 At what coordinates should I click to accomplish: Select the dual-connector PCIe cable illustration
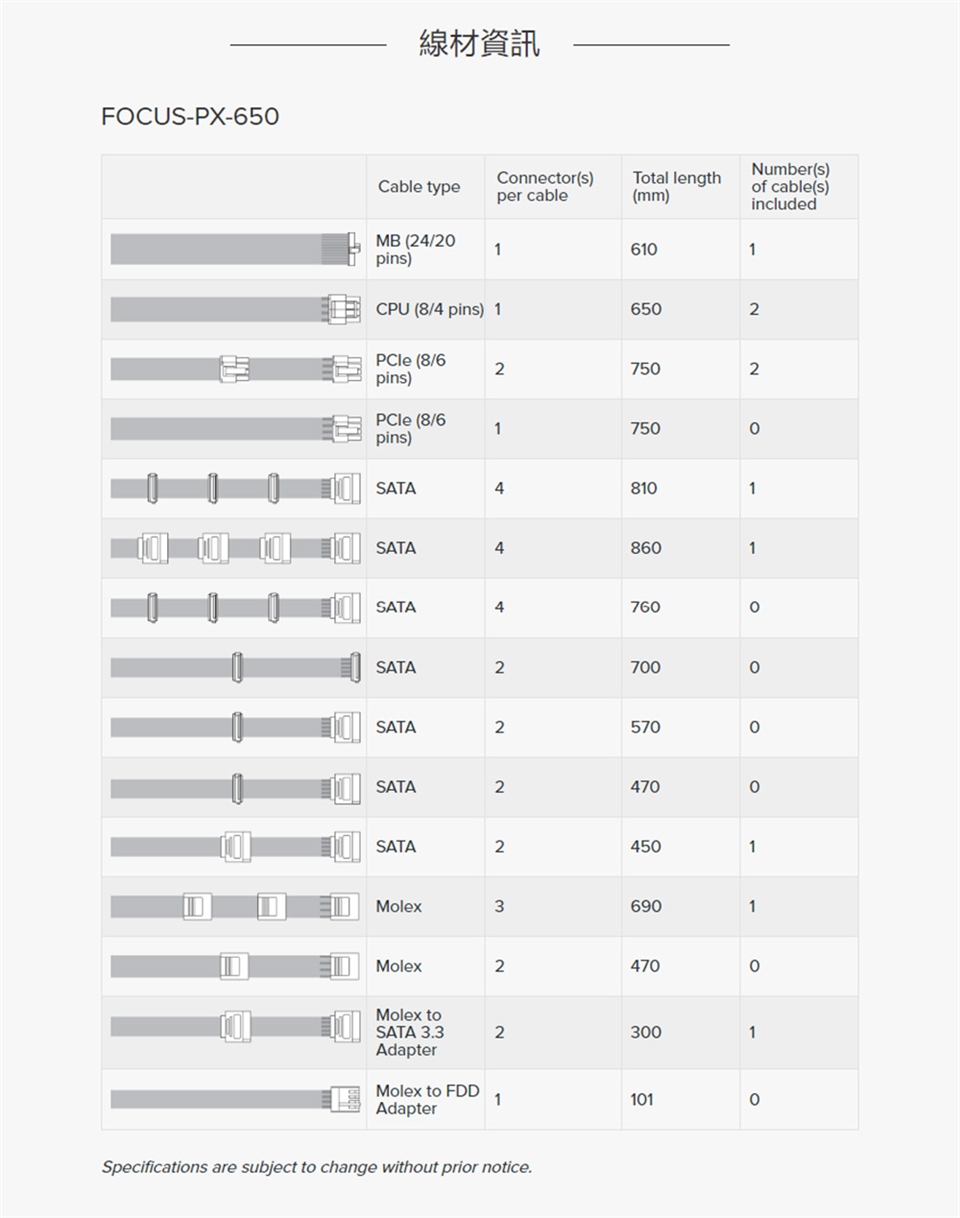click(x=234, y=369)
